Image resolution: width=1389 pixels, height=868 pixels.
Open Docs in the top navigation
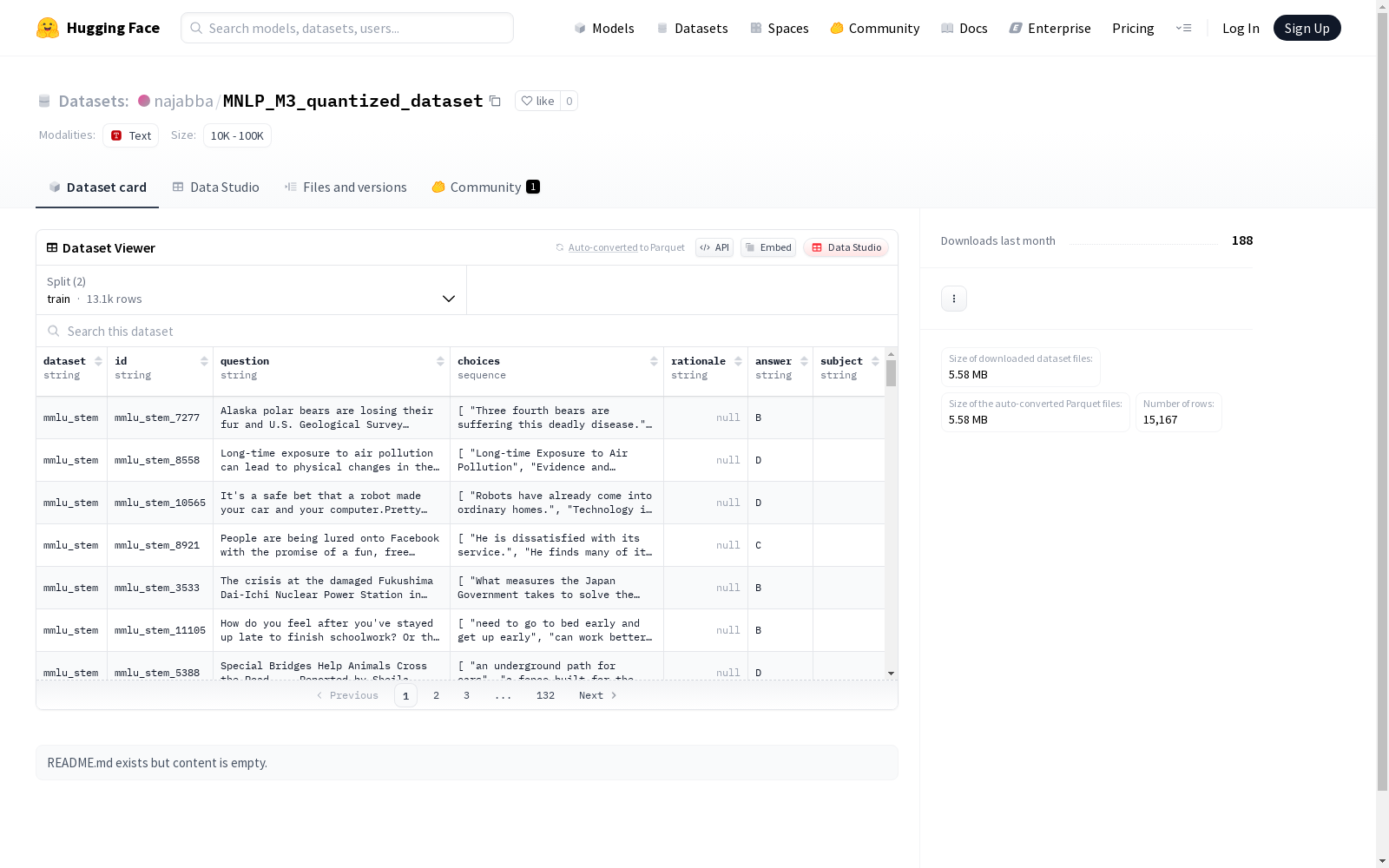(964, 28)
